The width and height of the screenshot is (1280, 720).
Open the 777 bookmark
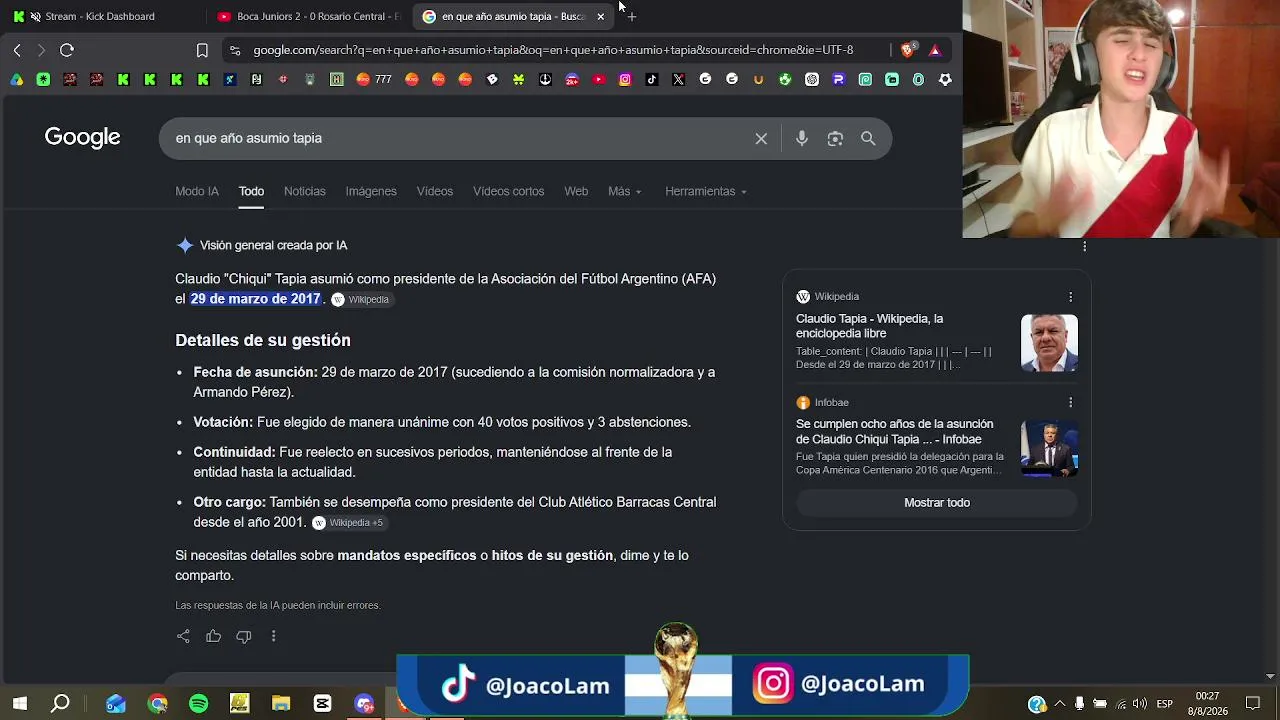coord(374,80)
